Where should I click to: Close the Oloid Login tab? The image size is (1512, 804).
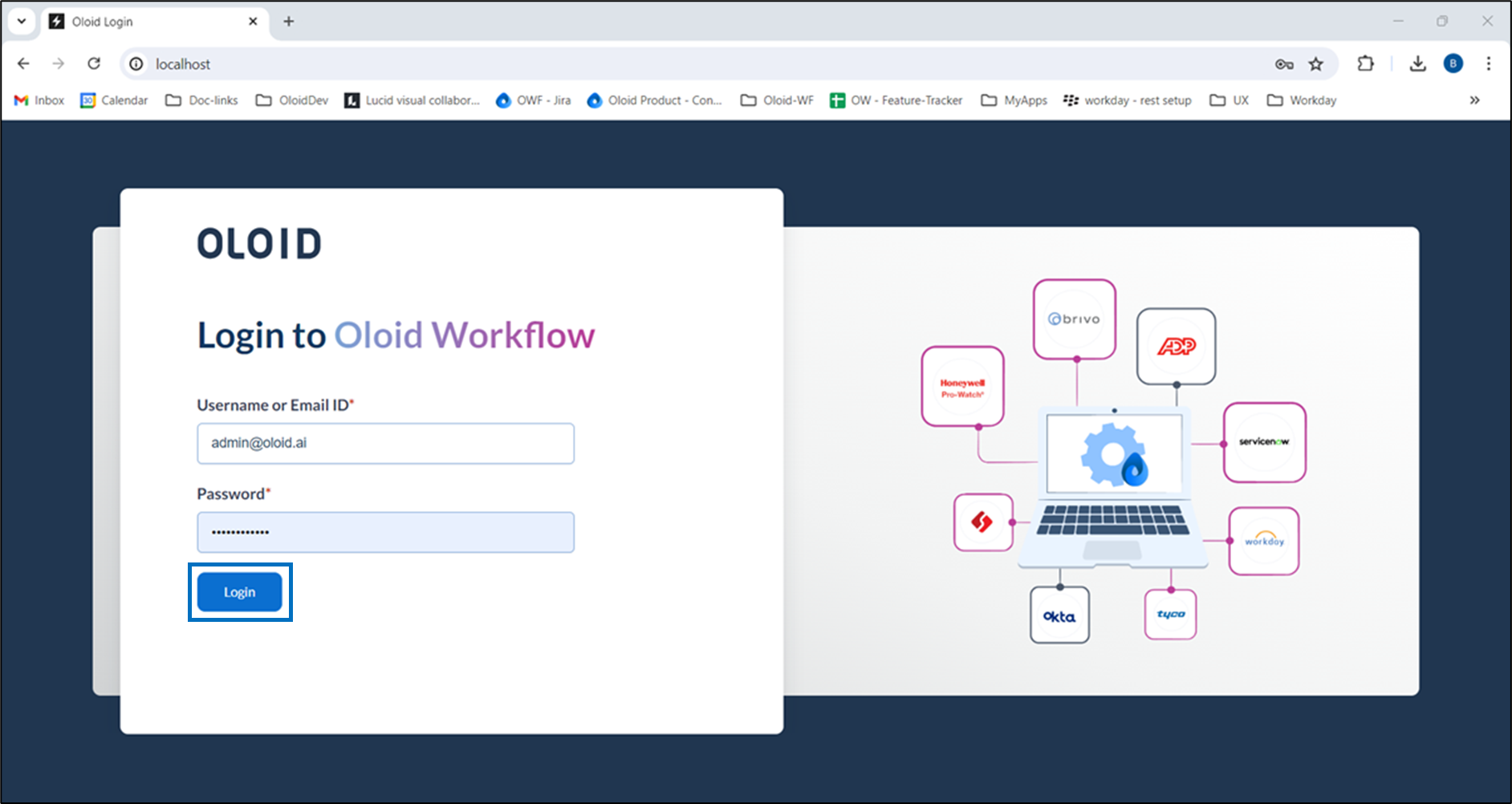coord(253,22)
